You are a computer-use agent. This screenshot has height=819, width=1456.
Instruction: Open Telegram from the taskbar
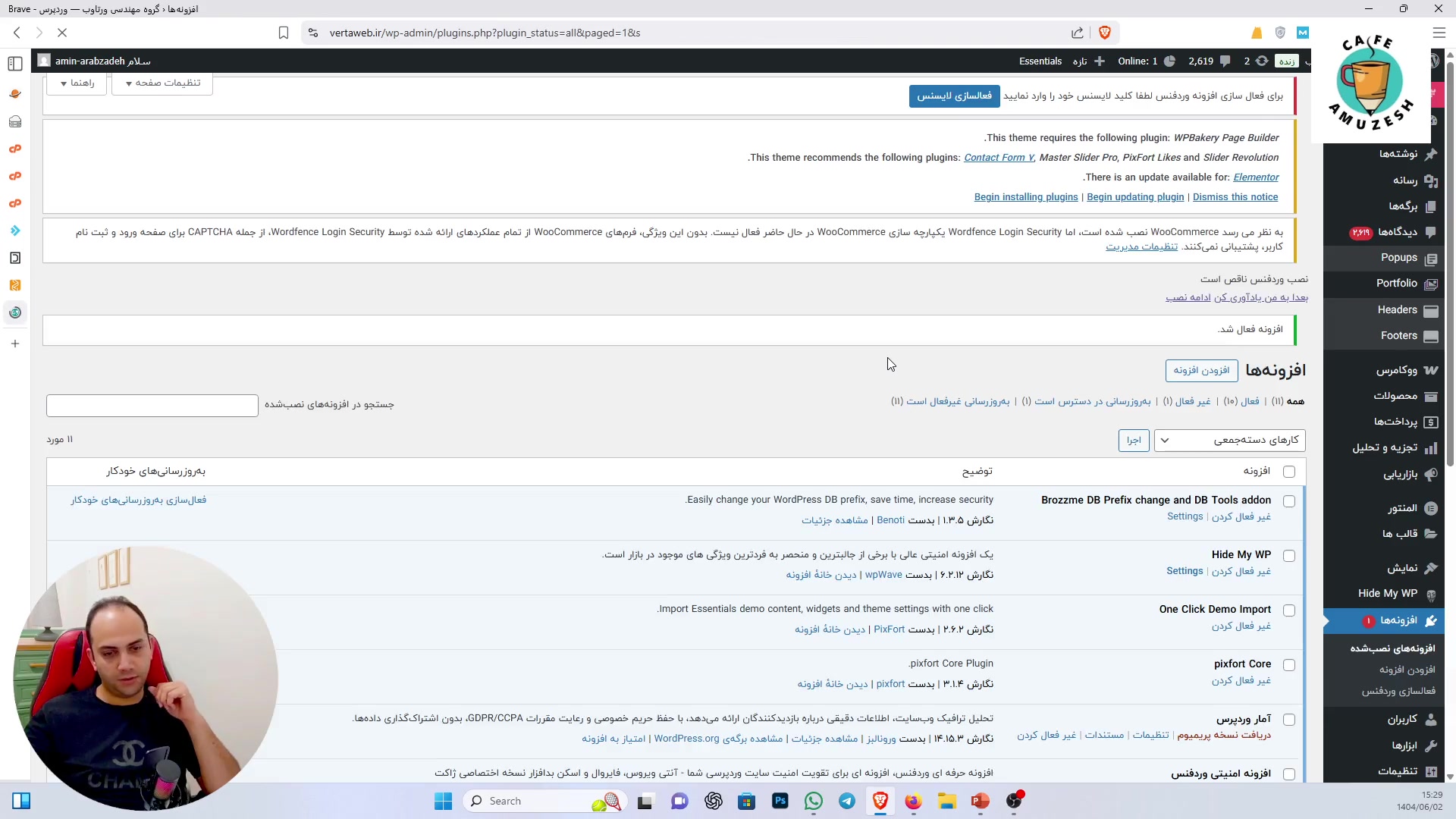tap(847, 801)
